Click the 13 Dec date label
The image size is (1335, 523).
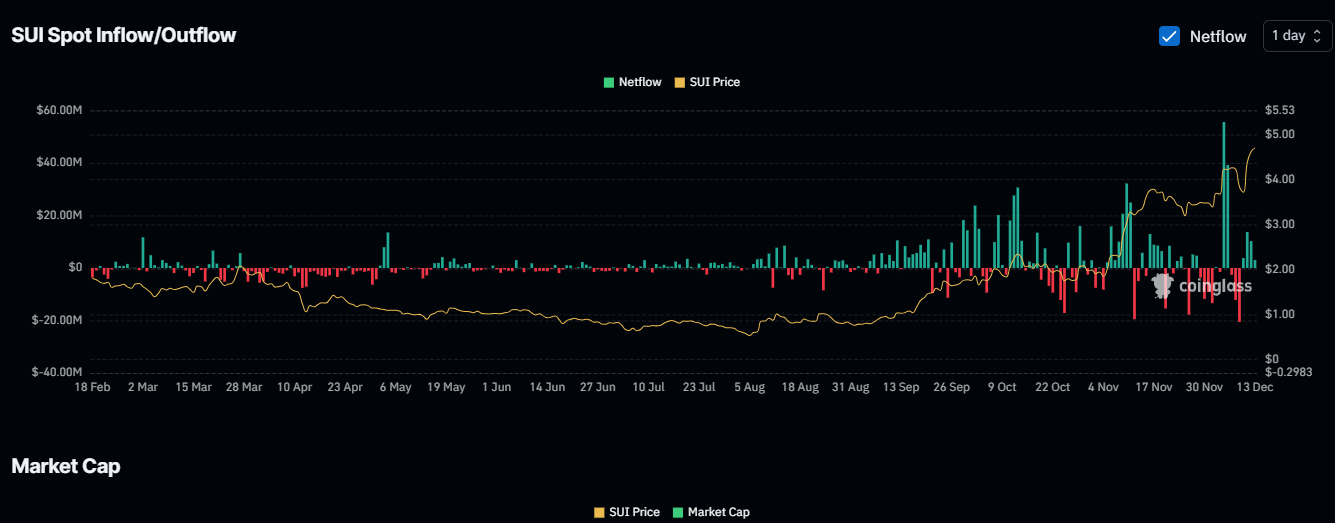coord(1257,387)
